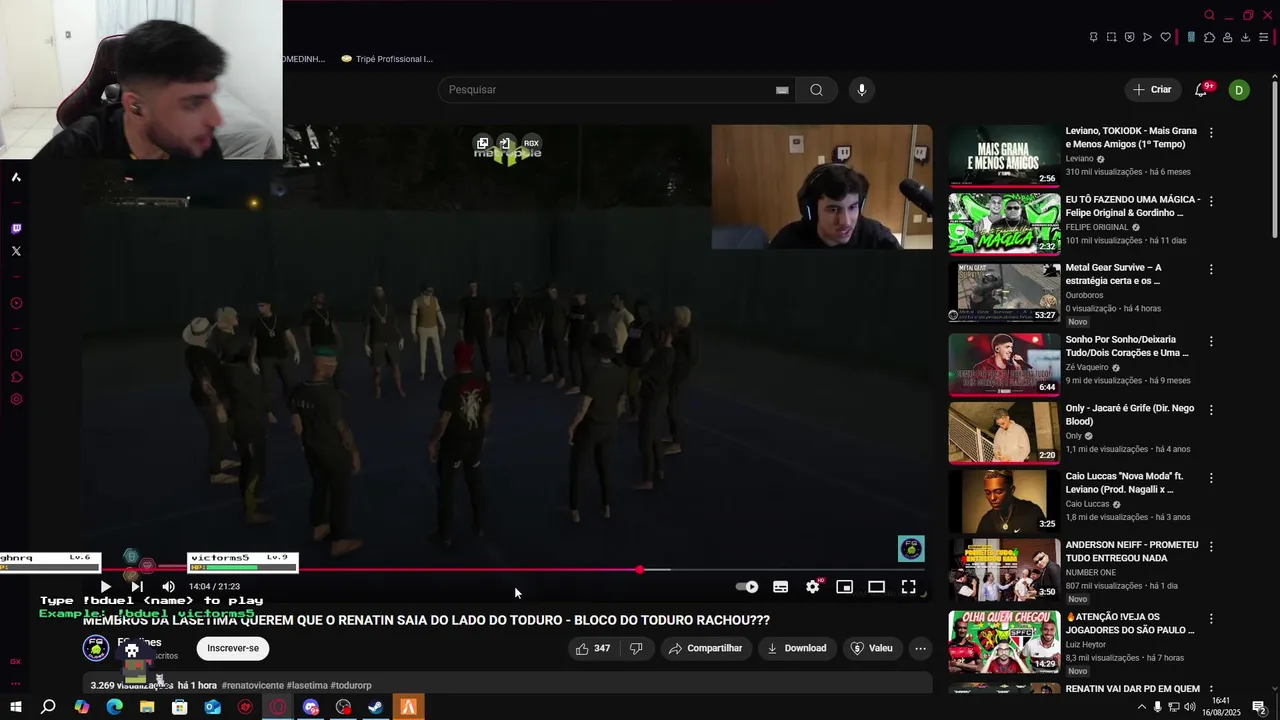Click Inscrever-se subscribe button

point(233,648)
